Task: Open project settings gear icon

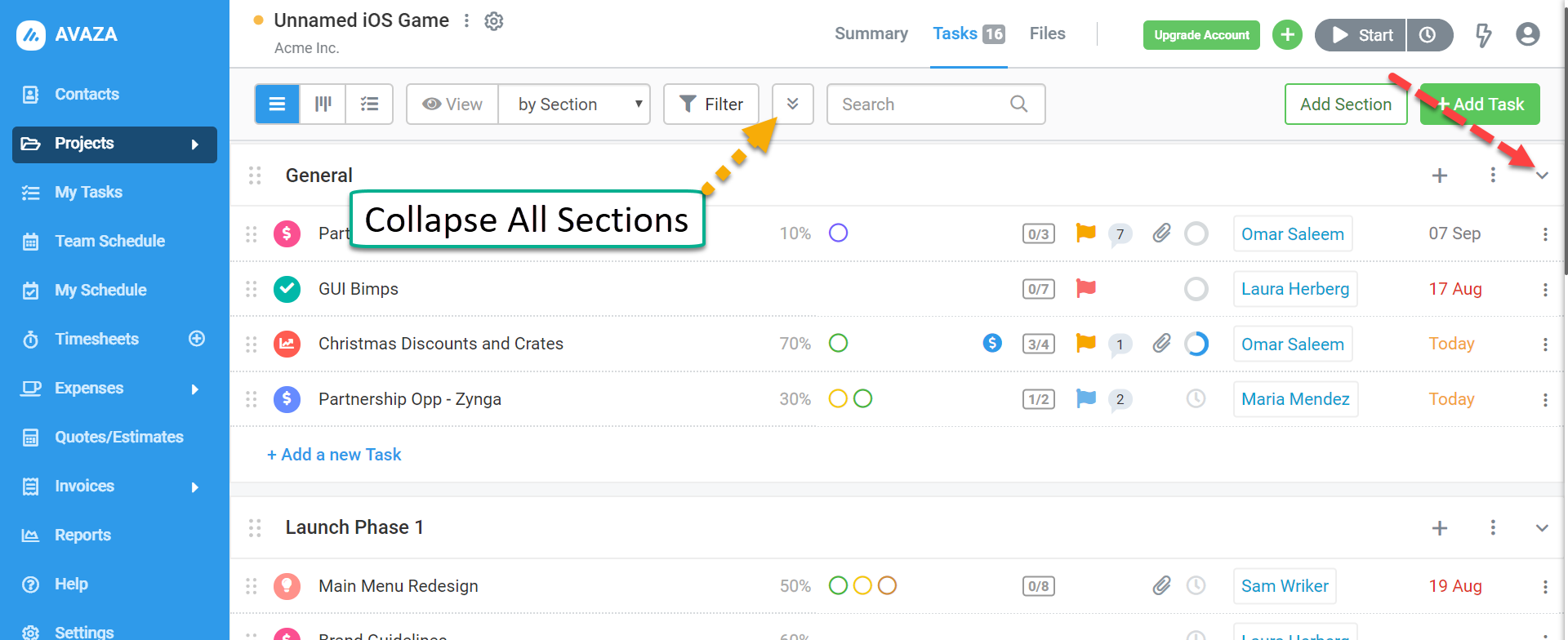Action: click(x=494, y=21)
